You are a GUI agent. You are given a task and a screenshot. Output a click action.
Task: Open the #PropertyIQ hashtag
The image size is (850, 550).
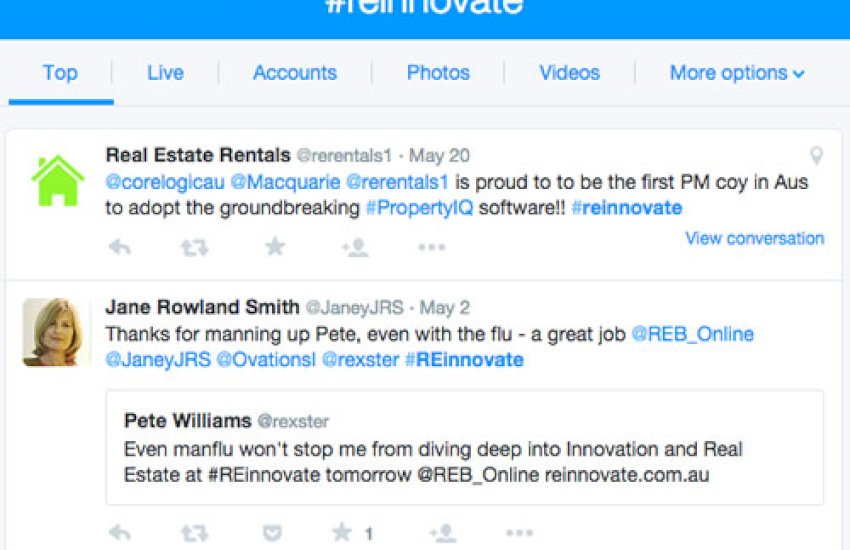click(420, 208)
